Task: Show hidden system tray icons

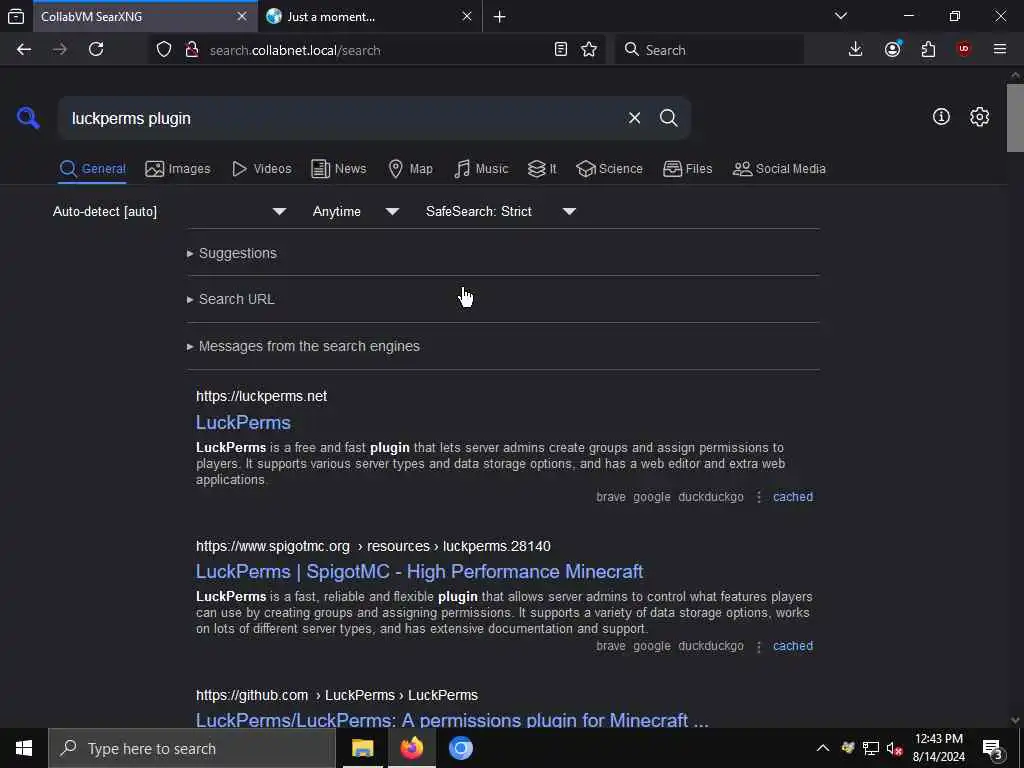Action: (823, 748)
